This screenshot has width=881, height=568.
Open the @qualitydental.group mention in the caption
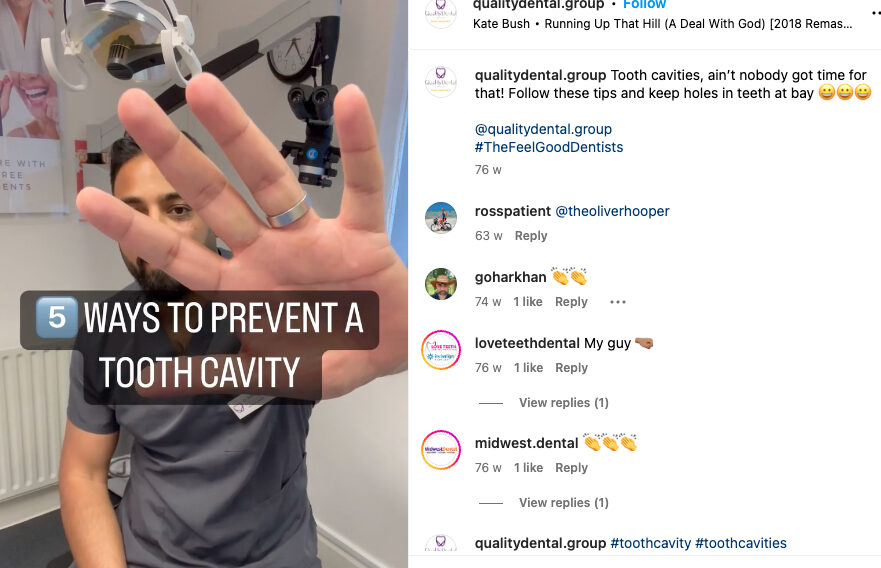[543, 129]
